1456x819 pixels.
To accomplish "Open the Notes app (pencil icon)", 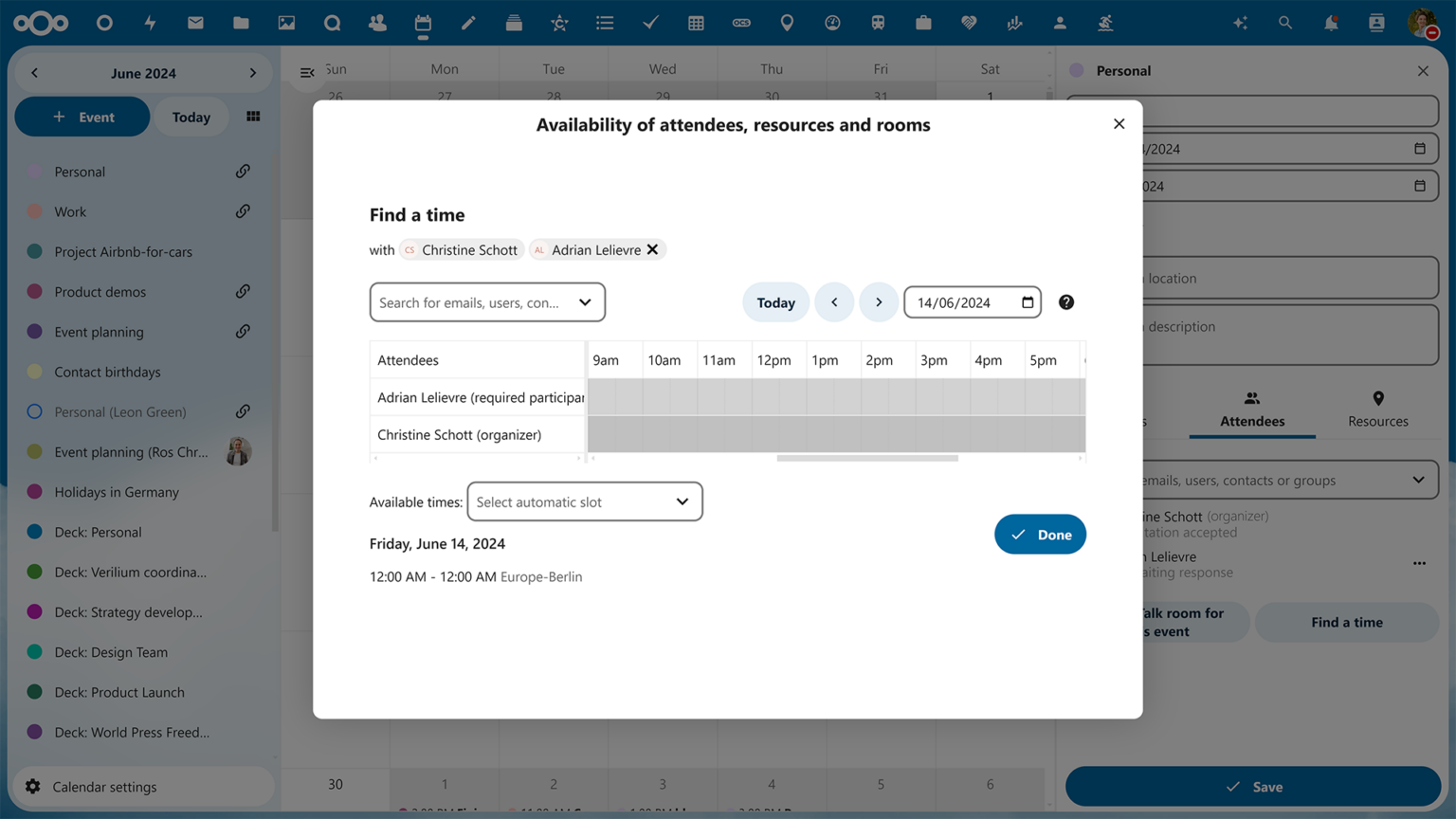I will point(468,22).
